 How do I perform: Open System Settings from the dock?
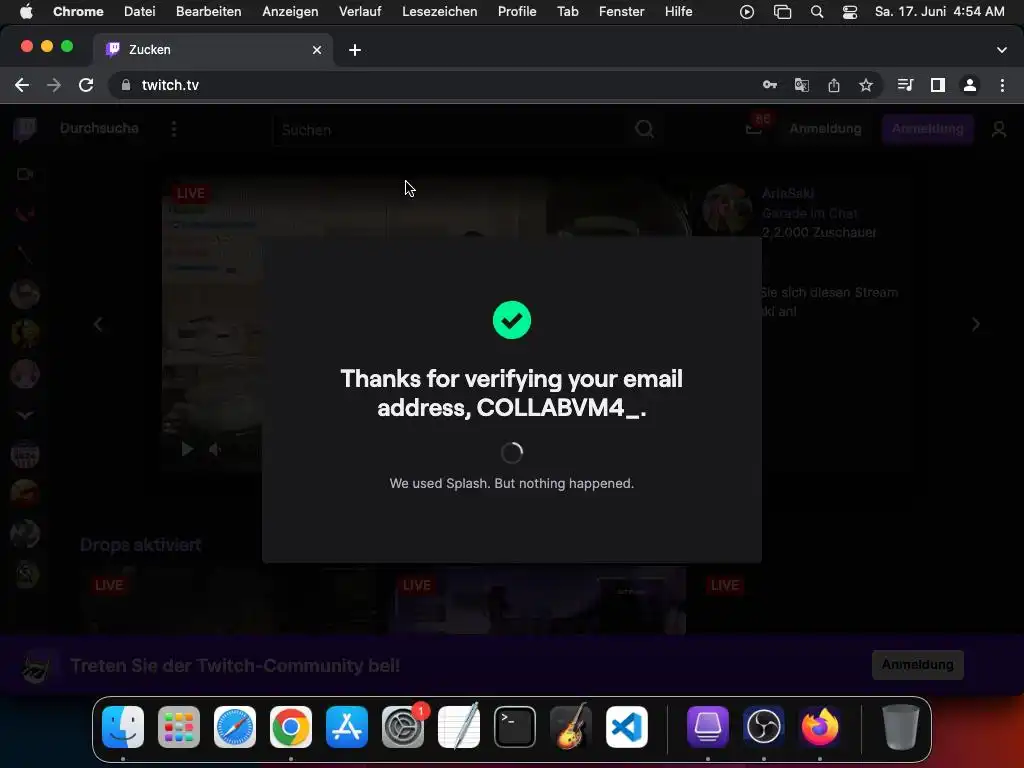click(x=403, y=727)
